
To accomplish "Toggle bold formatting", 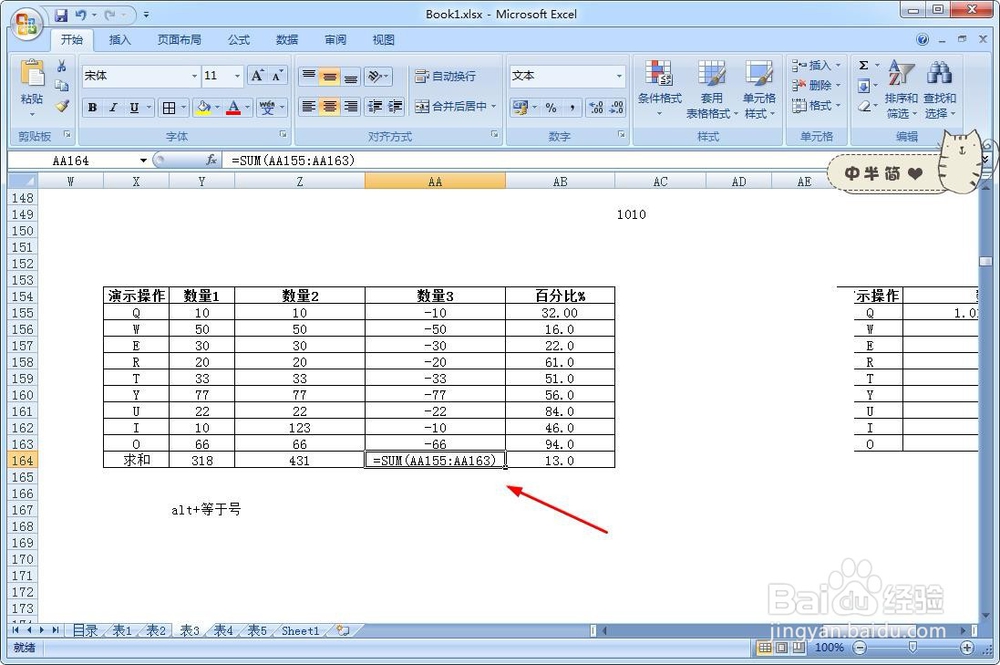I will click(x=92, y=105).
